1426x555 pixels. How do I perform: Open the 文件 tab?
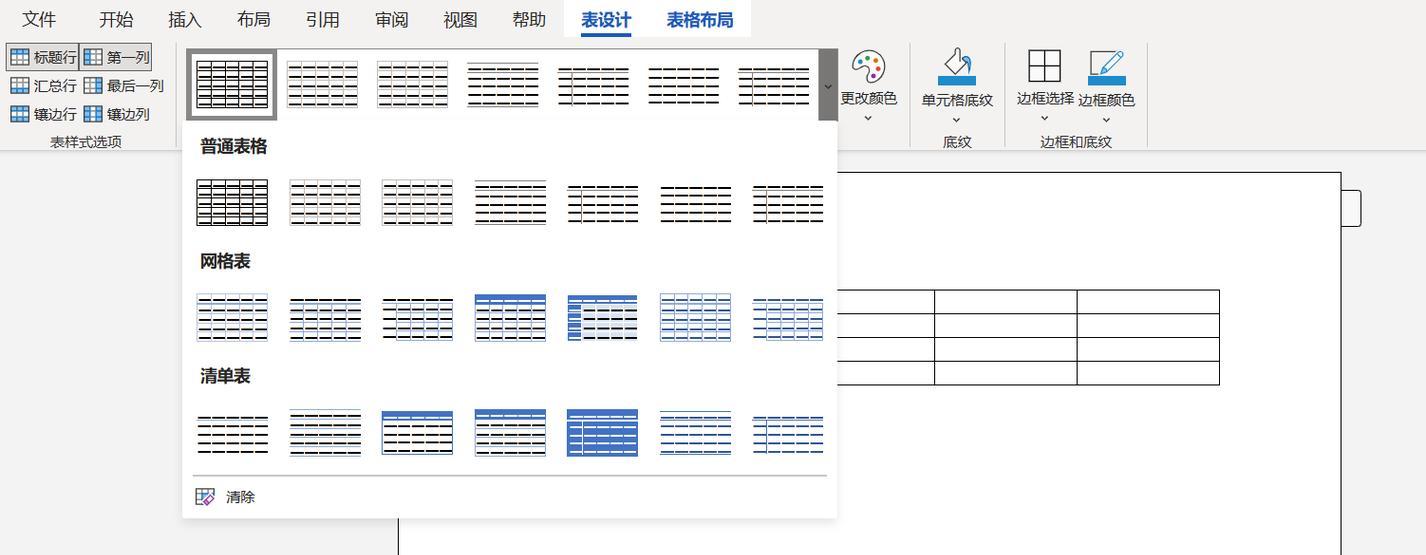[39, 20]
